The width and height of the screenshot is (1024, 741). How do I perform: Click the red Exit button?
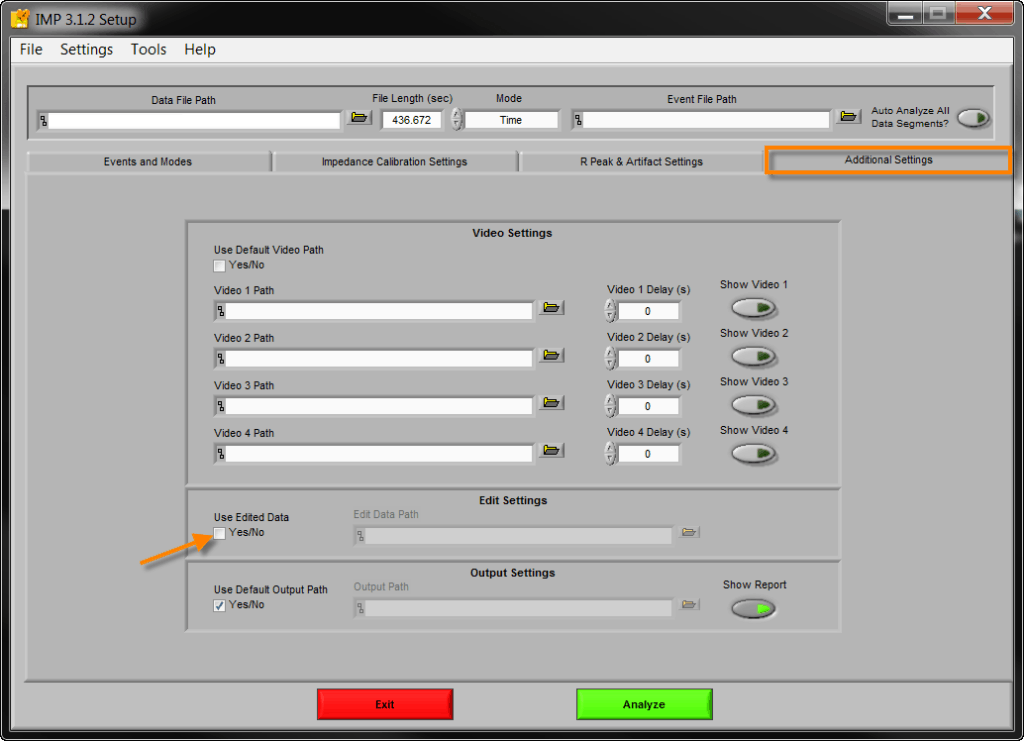coord(385,704)
